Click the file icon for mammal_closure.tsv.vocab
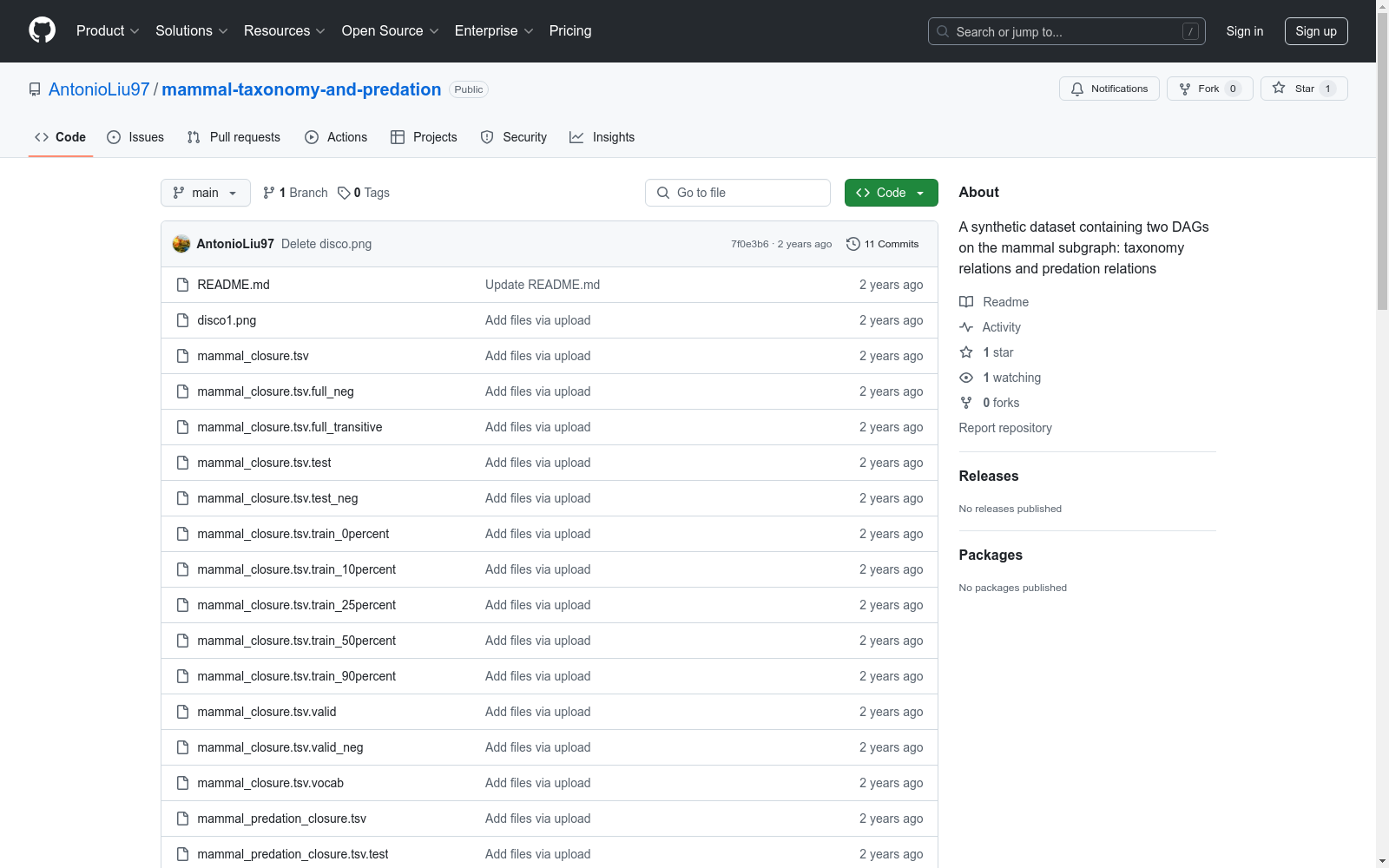Image resolution: width=1389 pixels, height=868 pixels. [182, 783]
